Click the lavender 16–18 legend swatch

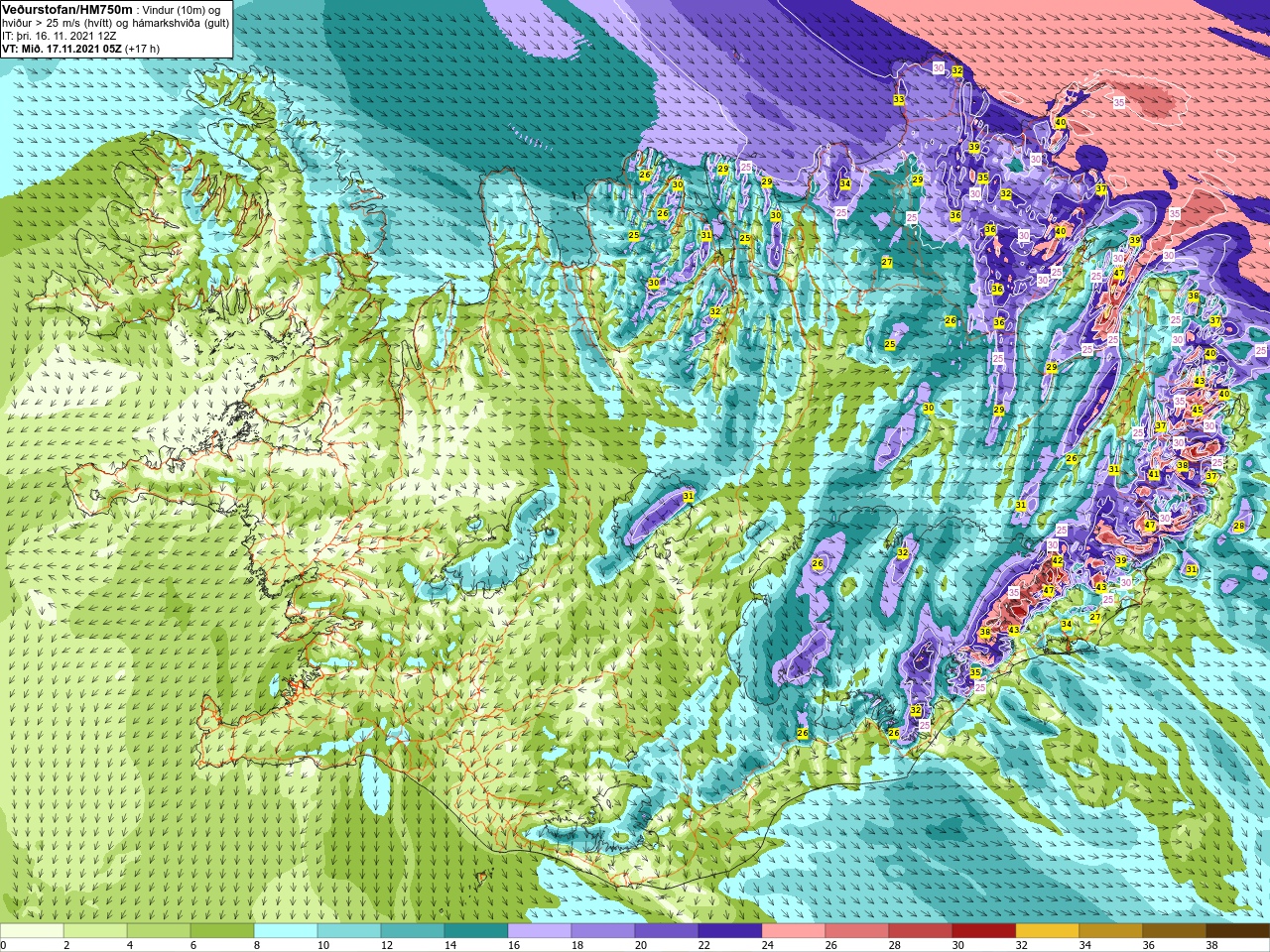540,931
